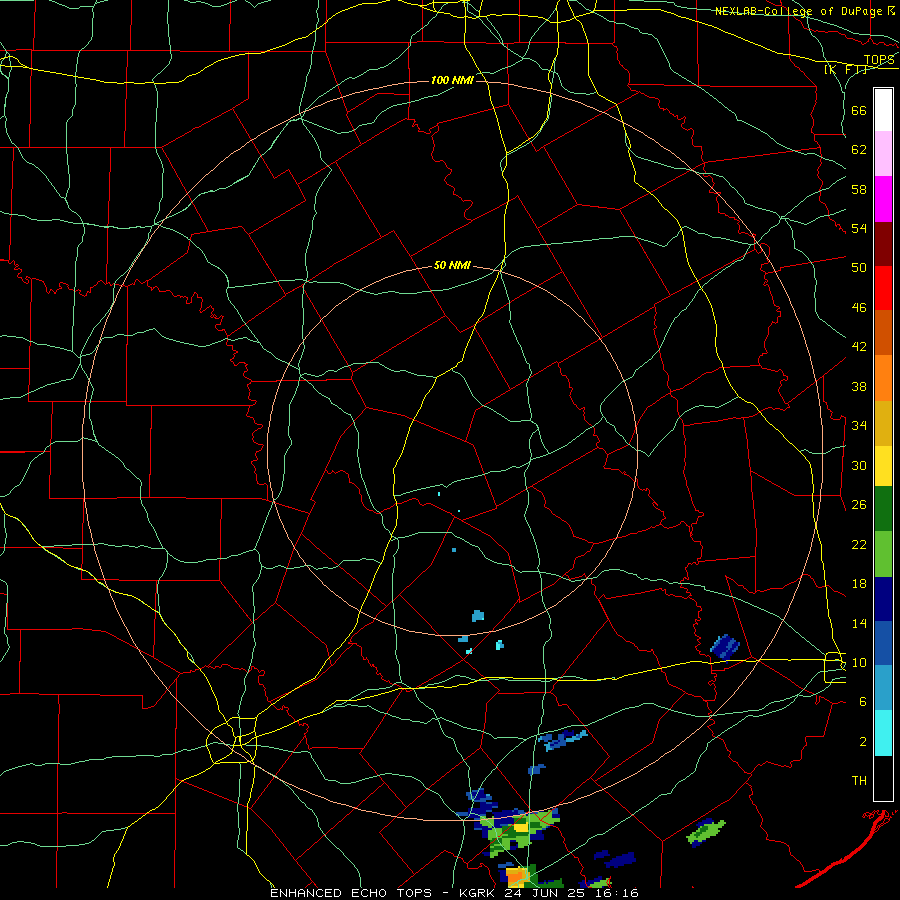Click the legend value 62

tap(859, 150)
